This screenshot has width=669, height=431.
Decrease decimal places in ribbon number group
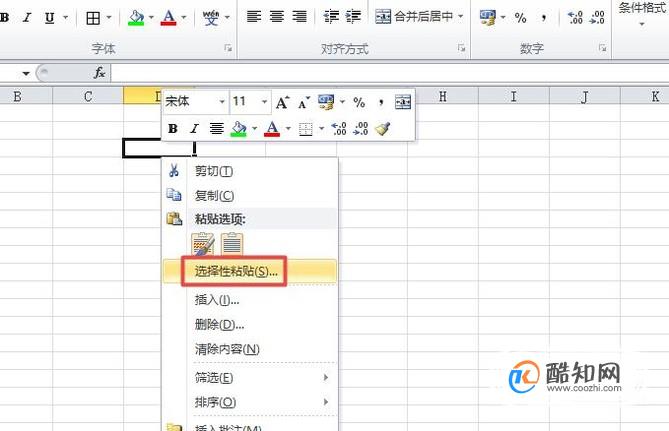point(597,17)
